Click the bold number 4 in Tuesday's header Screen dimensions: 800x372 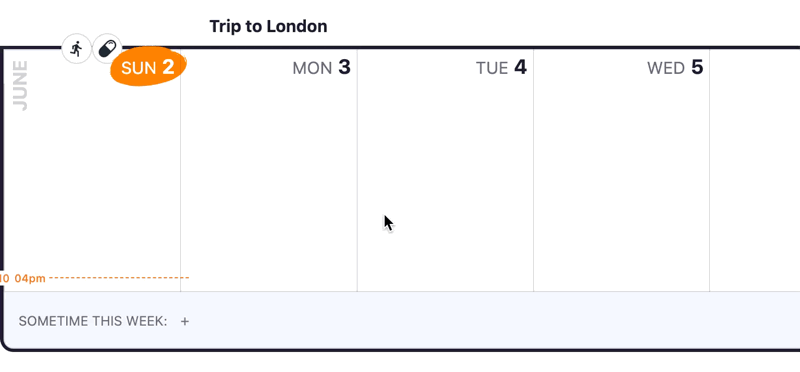pos(520,67)
